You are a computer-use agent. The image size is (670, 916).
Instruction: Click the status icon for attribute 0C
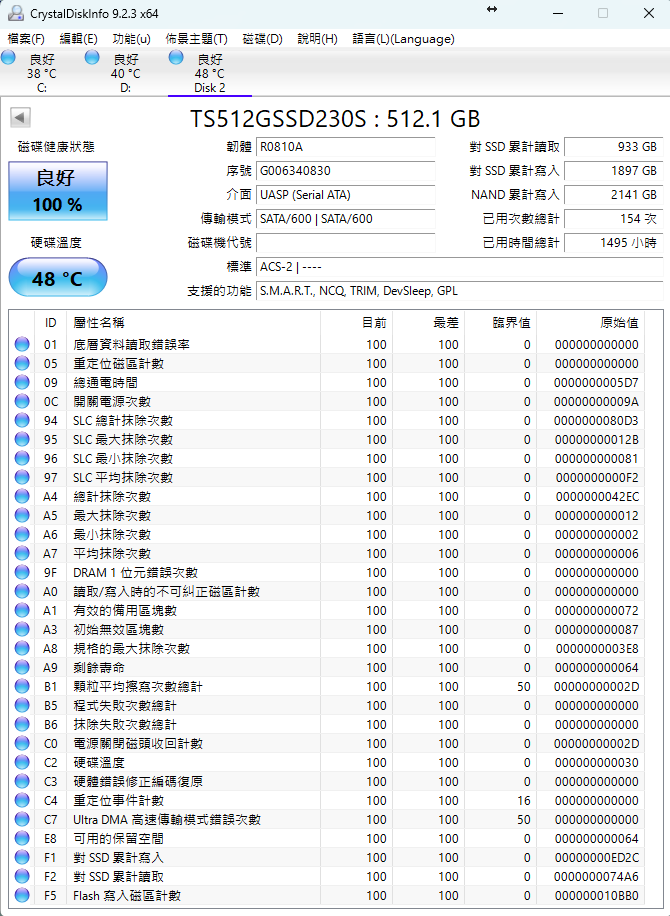point(22,401)
